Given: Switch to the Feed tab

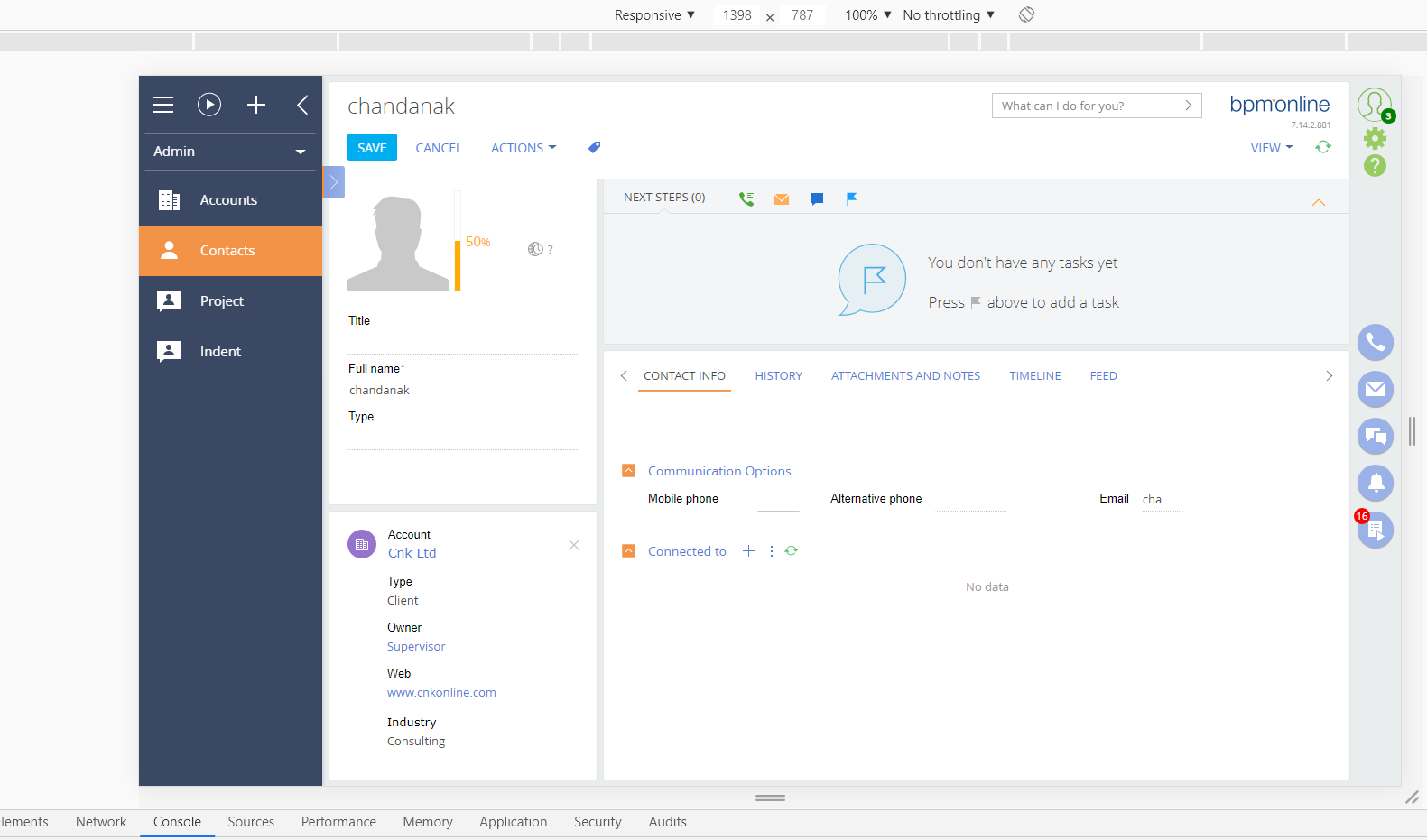Looking at the screenshot, I should pyautogui.click(x=1103, y=376).
